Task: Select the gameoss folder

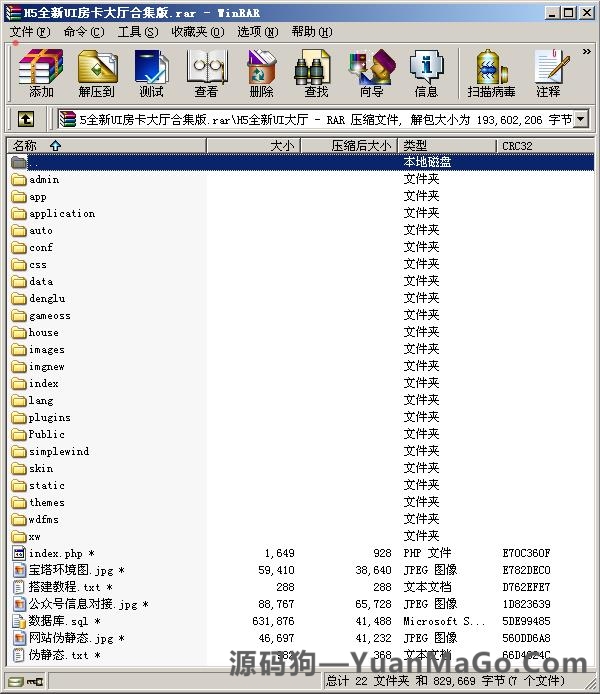Action: (x=41, y=316)
